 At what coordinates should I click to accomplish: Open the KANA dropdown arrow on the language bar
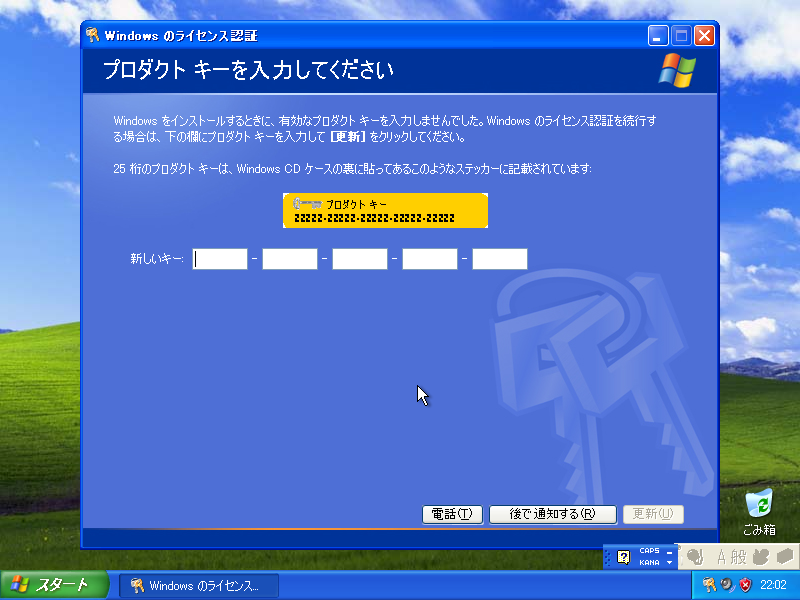668,563
